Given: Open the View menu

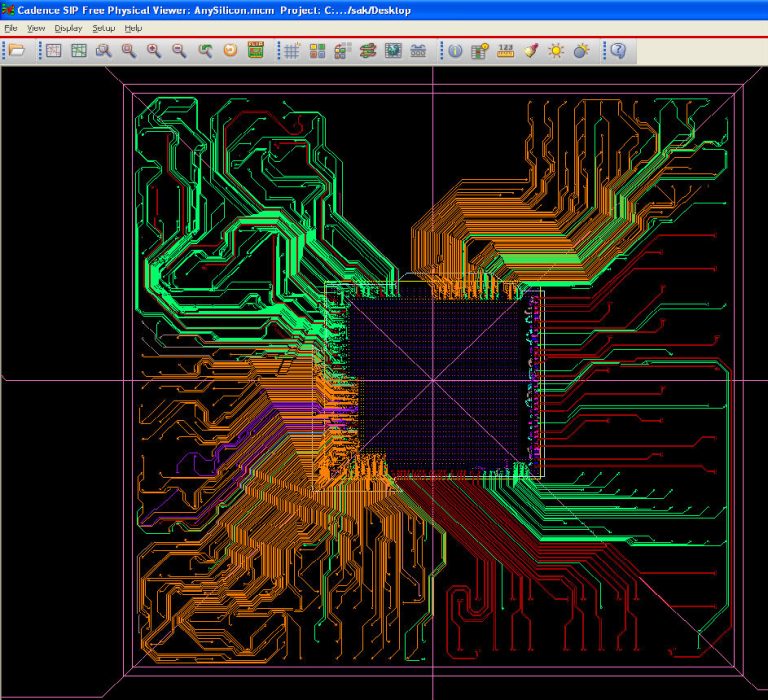Looking at the screenshot, I should (x=36, y=28).
